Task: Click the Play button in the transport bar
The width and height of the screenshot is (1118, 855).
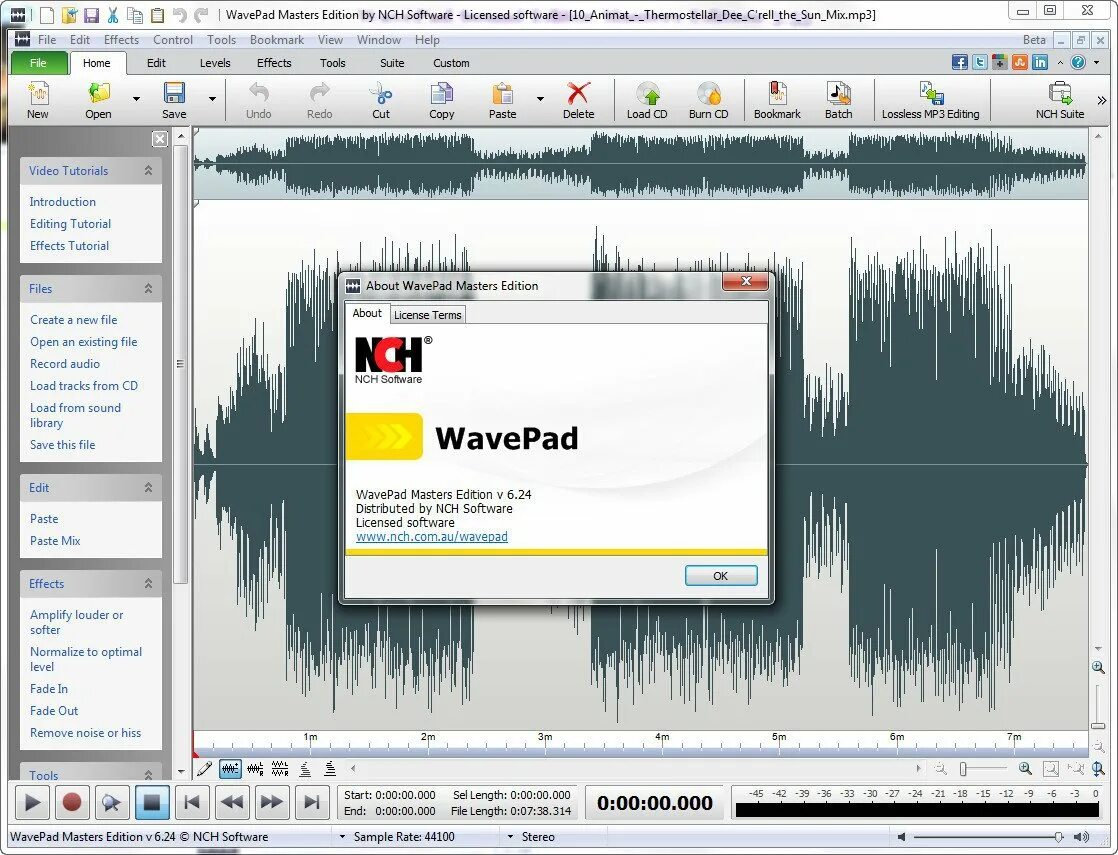Action: coord(32,802)
